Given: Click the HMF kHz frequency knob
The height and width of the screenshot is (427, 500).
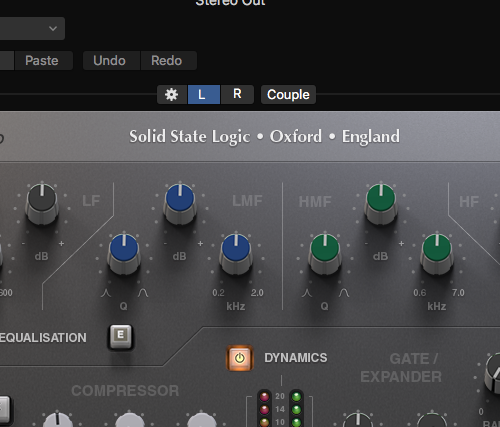Looking at the screenshot, I should pos(437,253).
